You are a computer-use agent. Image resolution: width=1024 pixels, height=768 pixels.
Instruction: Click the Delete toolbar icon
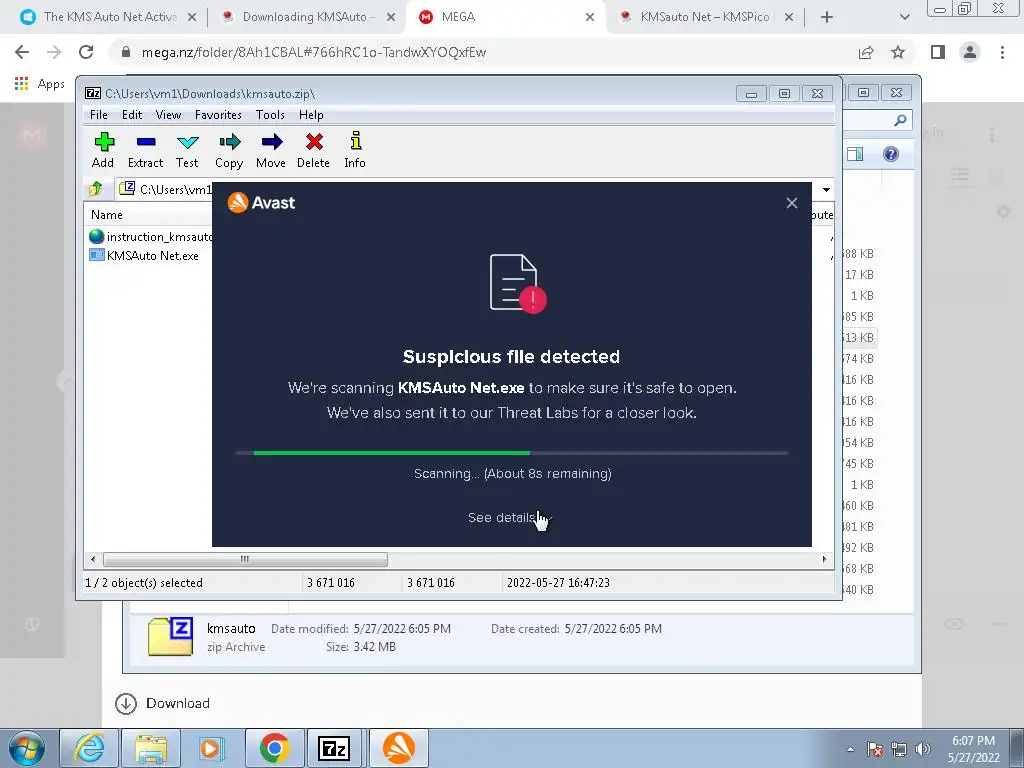click(313, 150)
